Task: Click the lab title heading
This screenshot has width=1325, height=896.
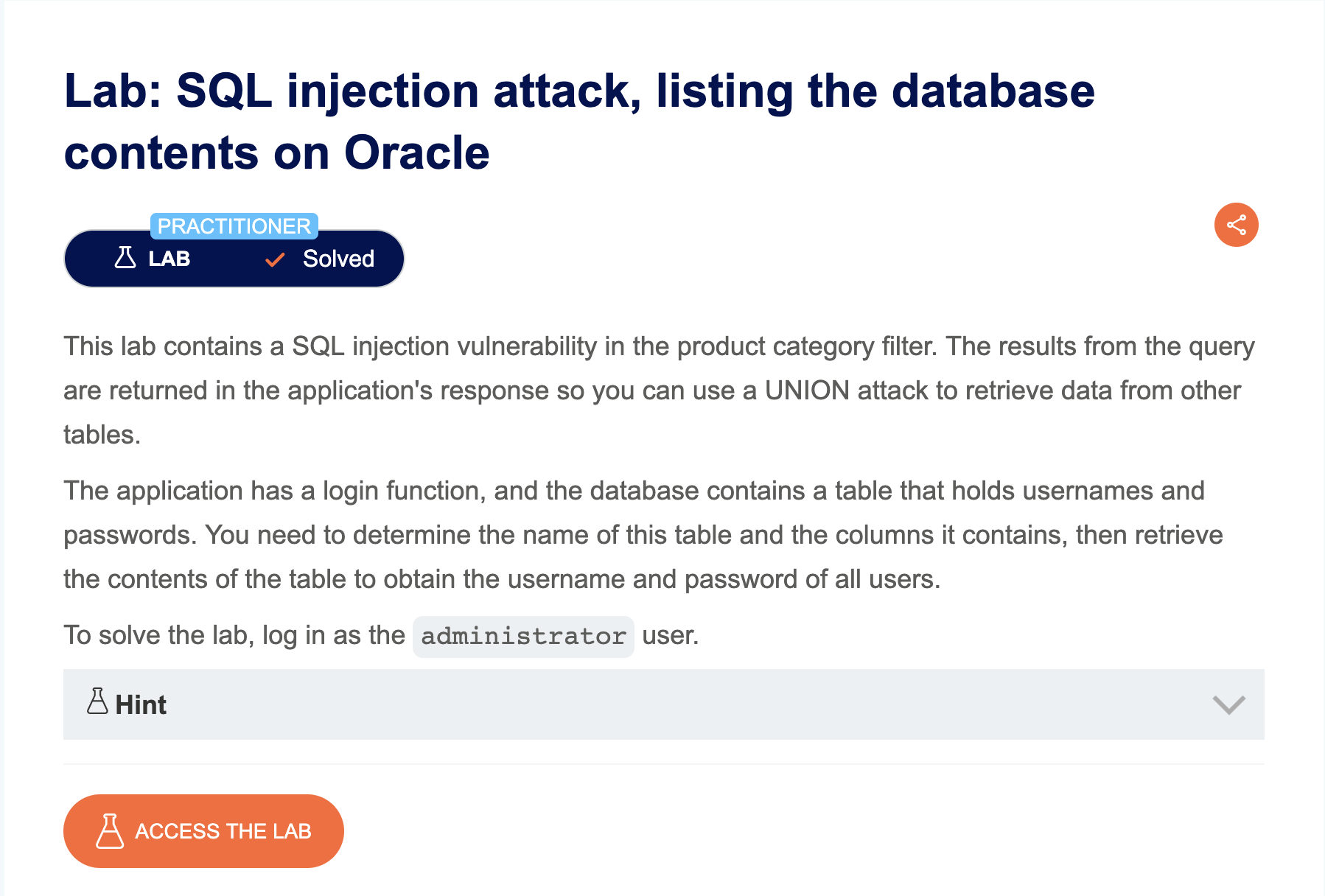Action: pos(579,122)
